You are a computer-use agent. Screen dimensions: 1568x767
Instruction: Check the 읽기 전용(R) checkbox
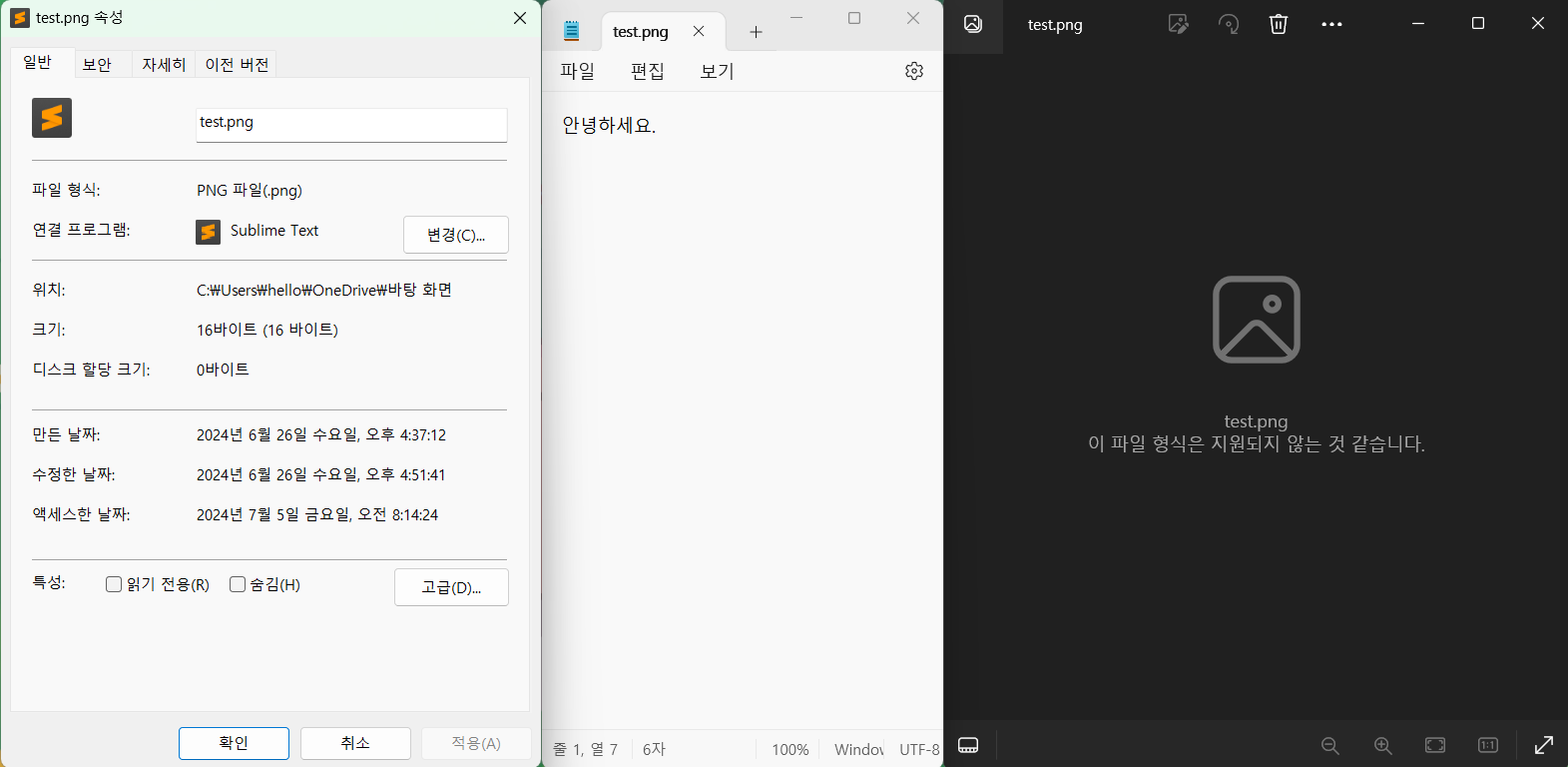coord(114,584)
